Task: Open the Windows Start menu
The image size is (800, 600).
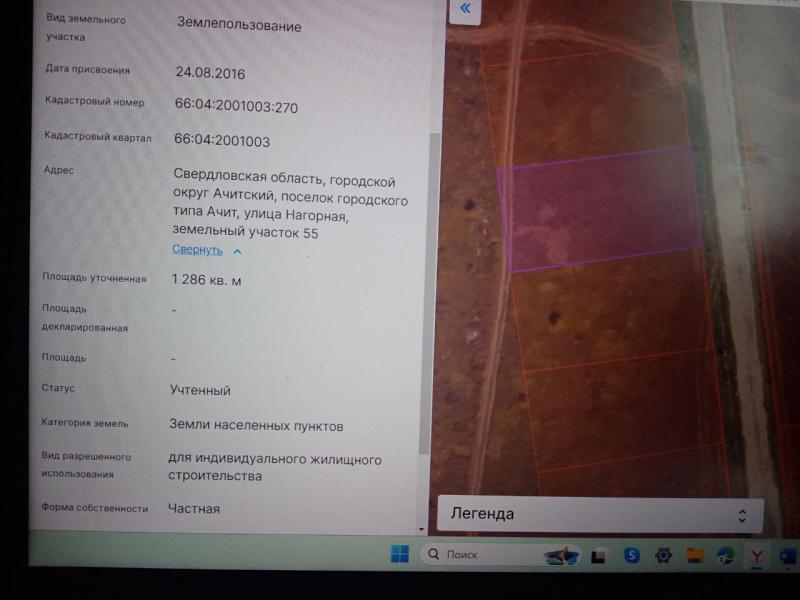Action: coord(399,554)
